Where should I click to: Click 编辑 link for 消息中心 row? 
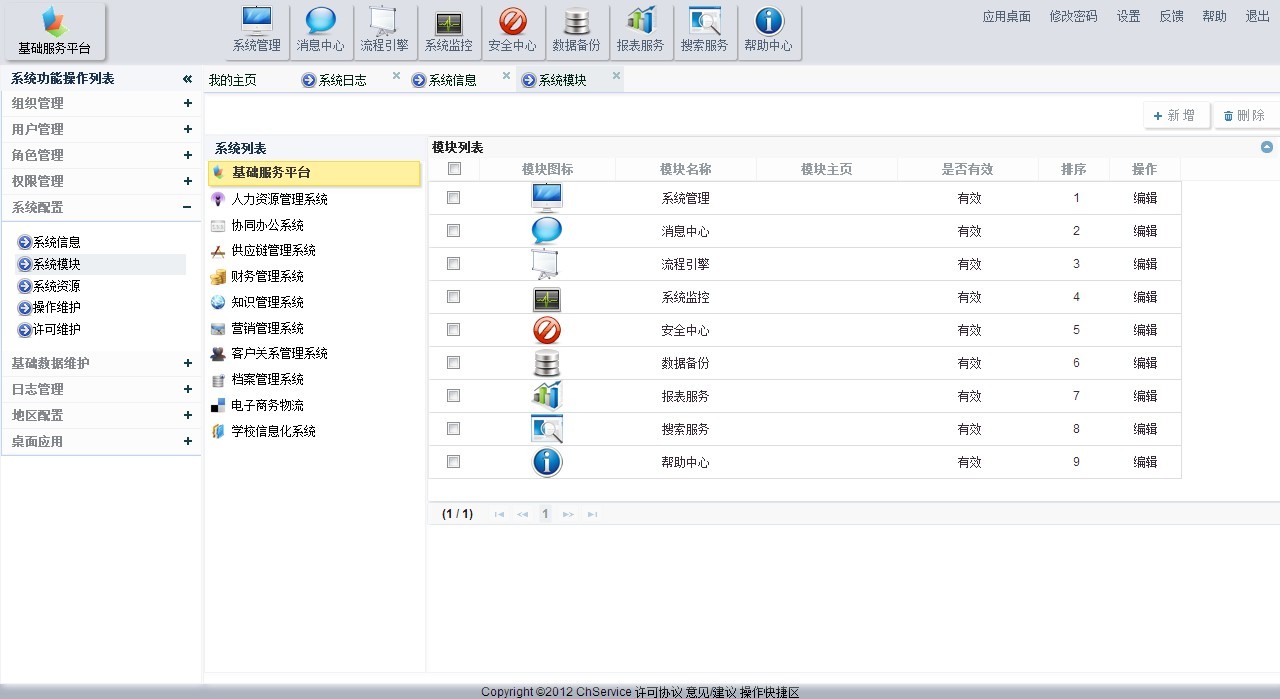pyautogui.click(x=1145, y=231)
